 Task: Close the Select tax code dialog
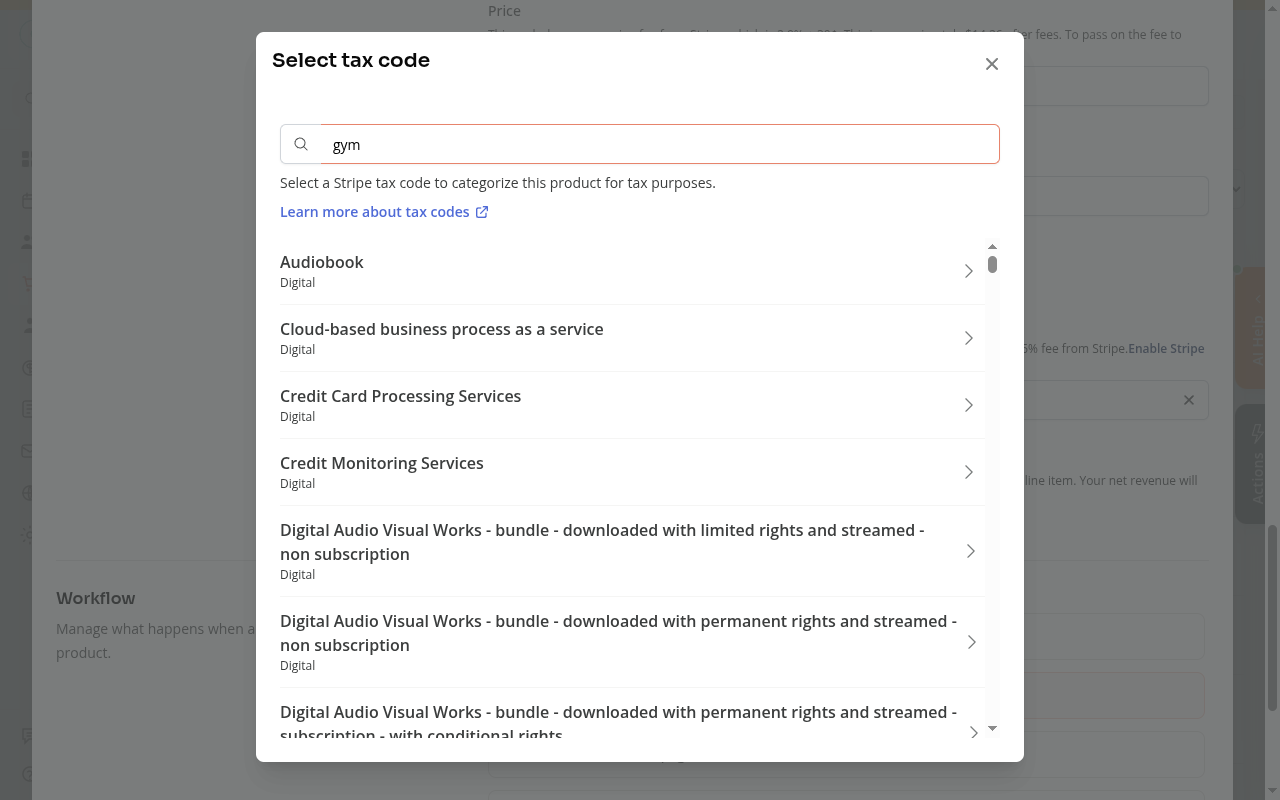pos(992,64)
